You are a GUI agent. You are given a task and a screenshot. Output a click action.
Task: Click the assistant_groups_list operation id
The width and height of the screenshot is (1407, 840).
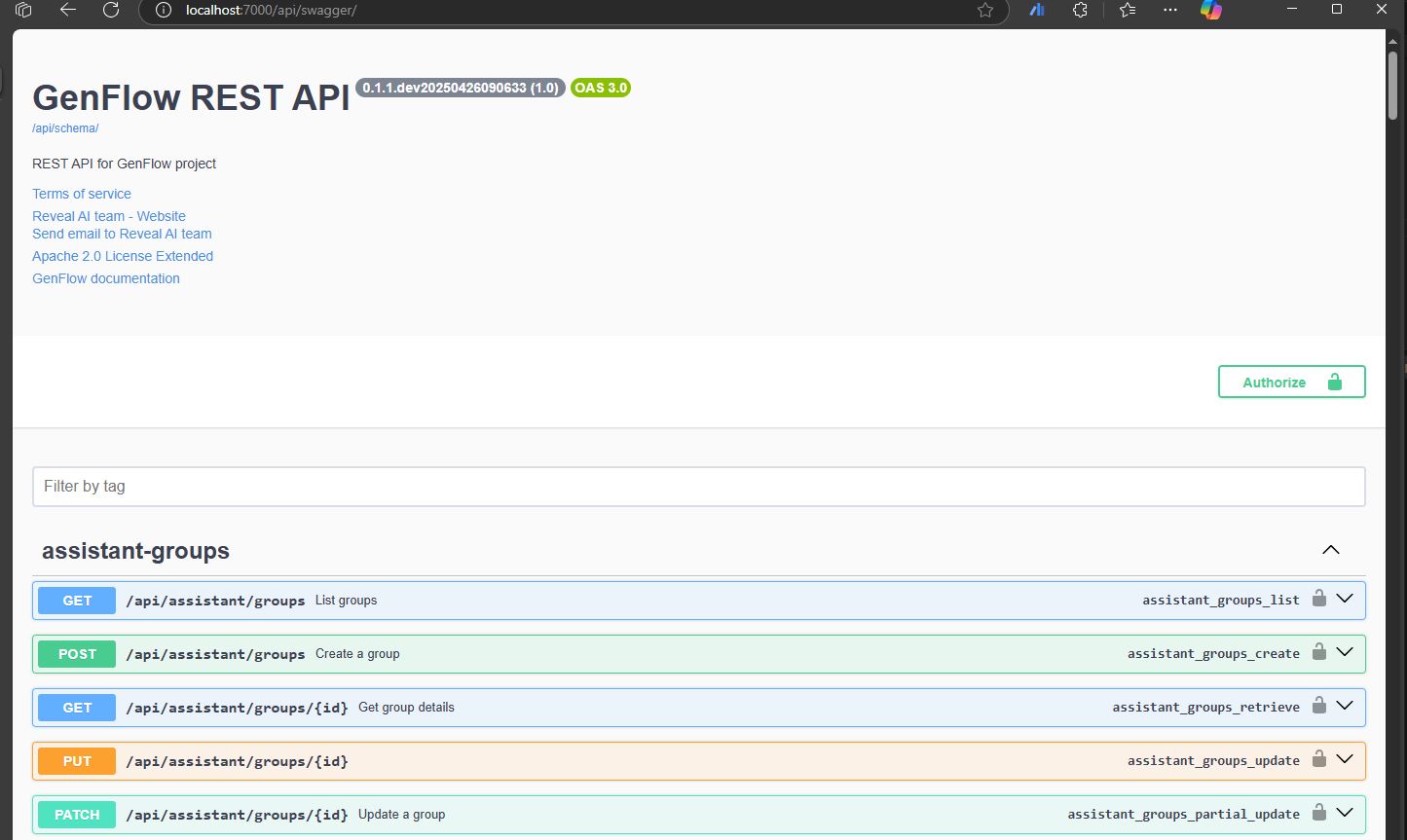tap(1221, 601)
